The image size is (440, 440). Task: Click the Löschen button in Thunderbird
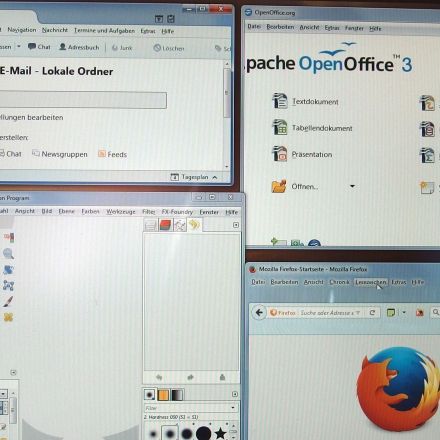169,48
